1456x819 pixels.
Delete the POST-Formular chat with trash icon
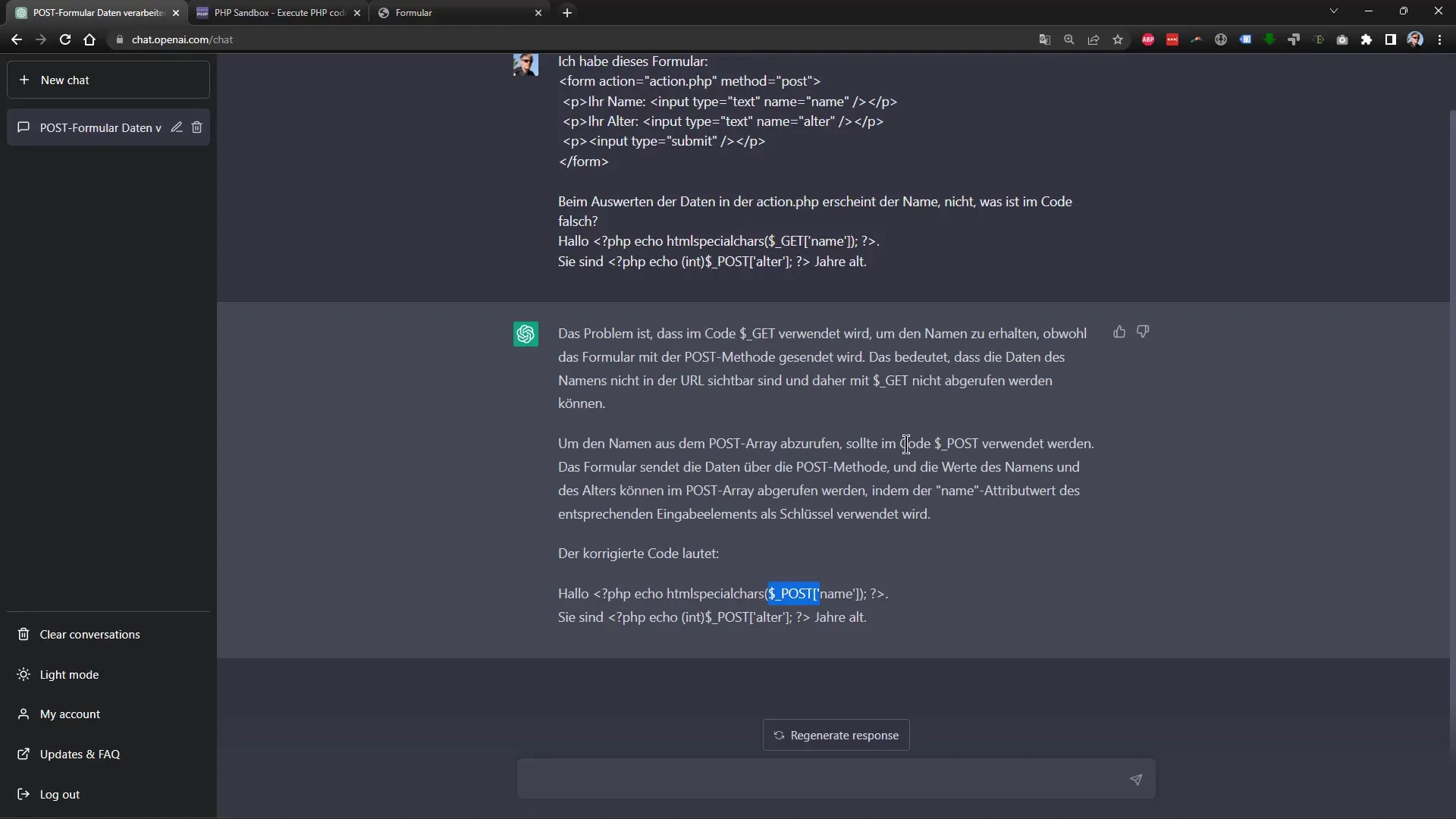[197, 127]
